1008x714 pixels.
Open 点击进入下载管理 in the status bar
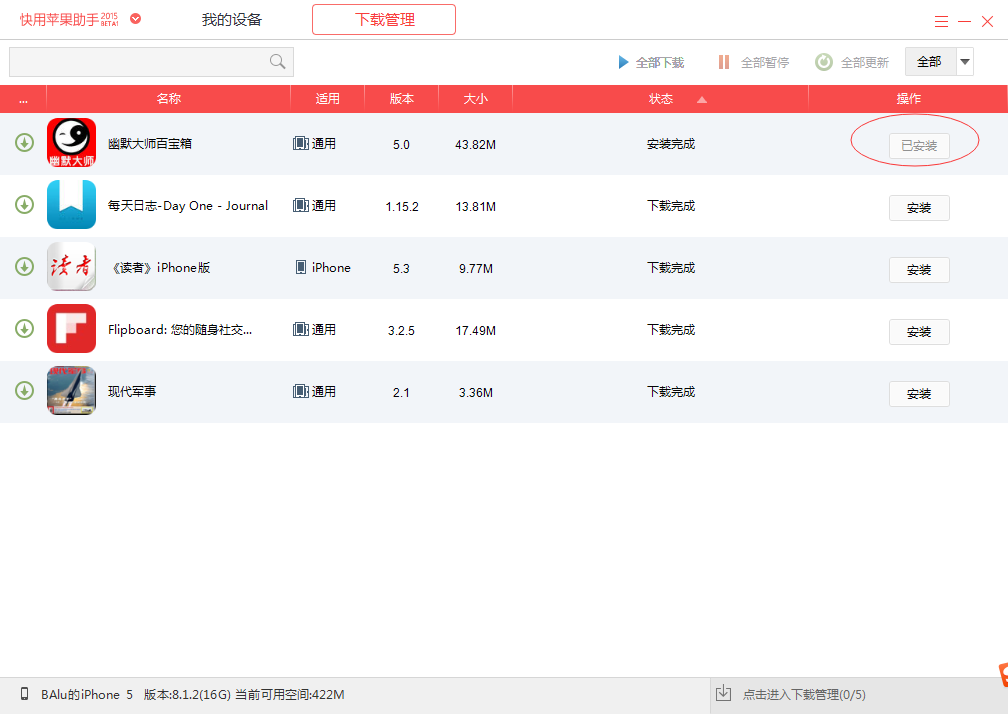point(803,694)
